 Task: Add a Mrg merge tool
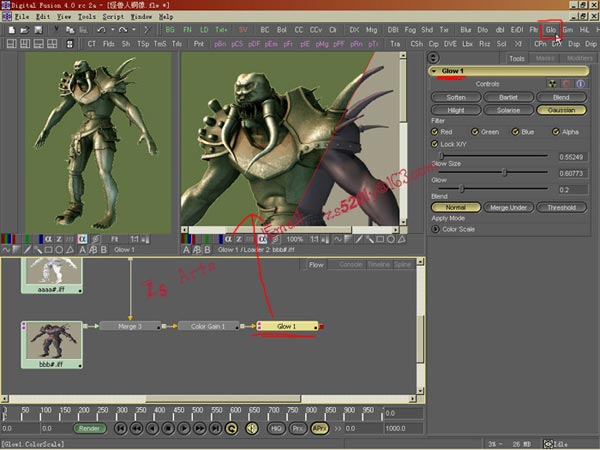[x=371, y=30]
